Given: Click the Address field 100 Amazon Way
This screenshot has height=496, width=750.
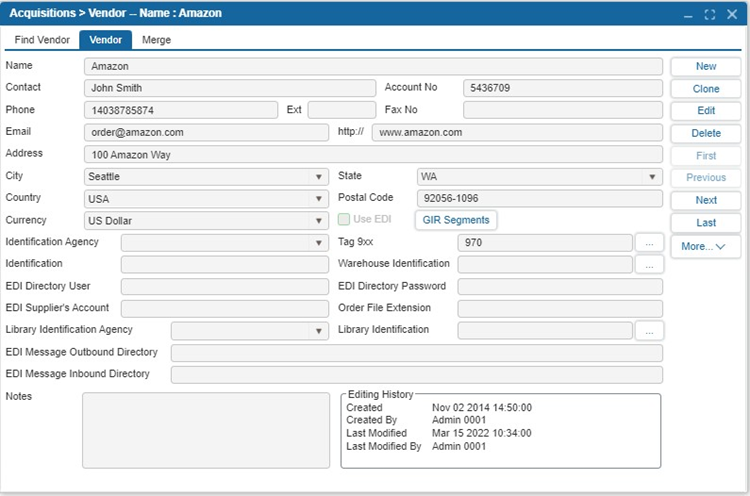Looking at the screenshot, I should pos(373,154).
